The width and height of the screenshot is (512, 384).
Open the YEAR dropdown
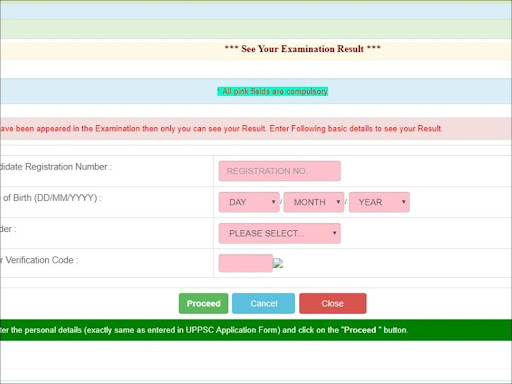pos(379,202)
